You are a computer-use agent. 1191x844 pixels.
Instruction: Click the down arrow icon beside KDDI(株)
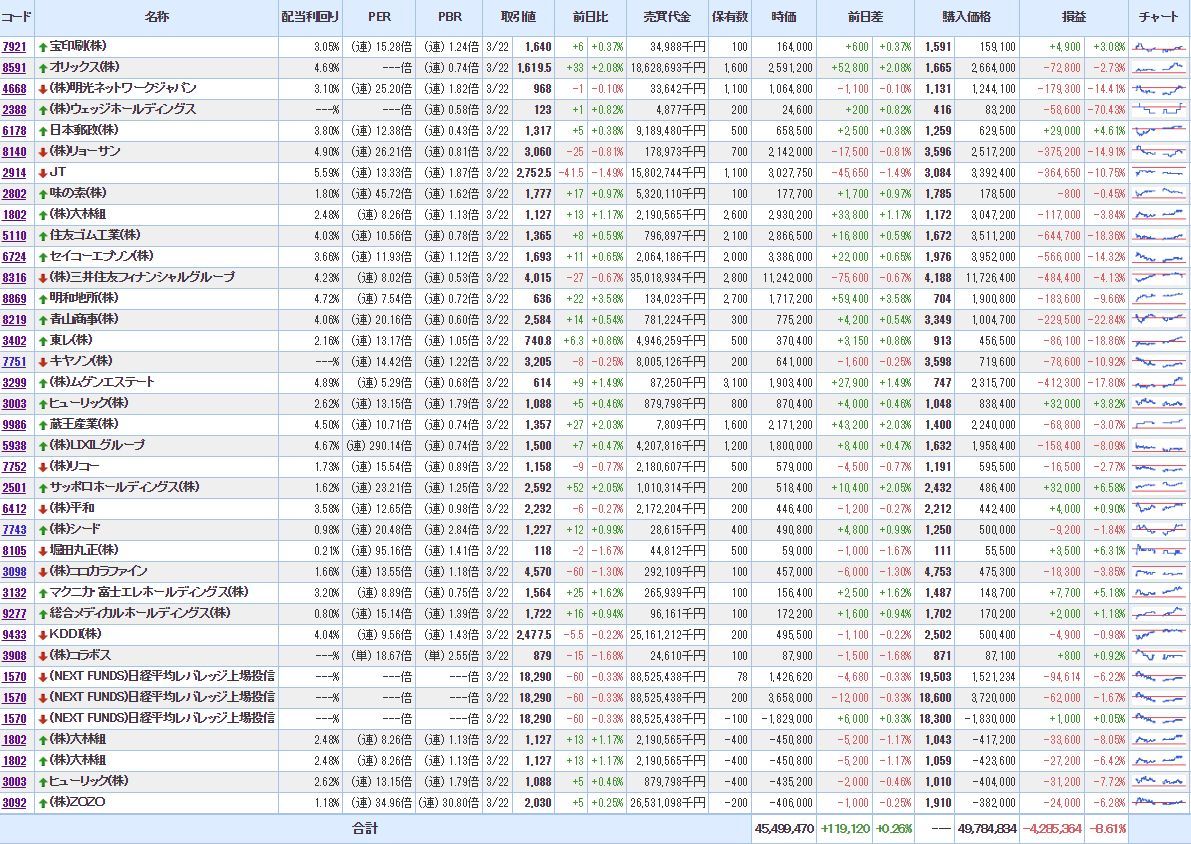(x=42, y=634)
